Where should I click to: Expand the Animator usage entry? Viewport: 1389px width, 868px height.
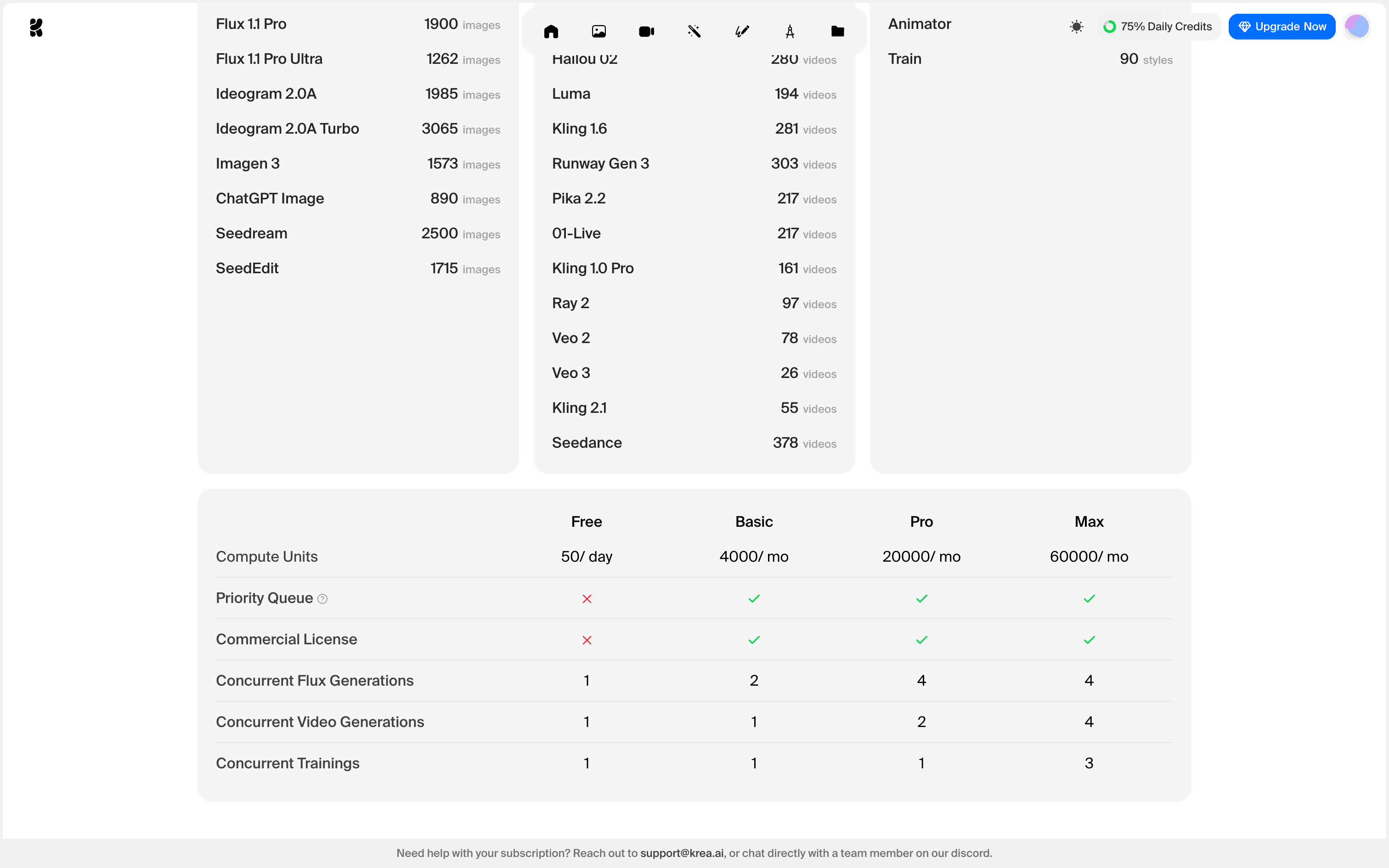[920, 23]
